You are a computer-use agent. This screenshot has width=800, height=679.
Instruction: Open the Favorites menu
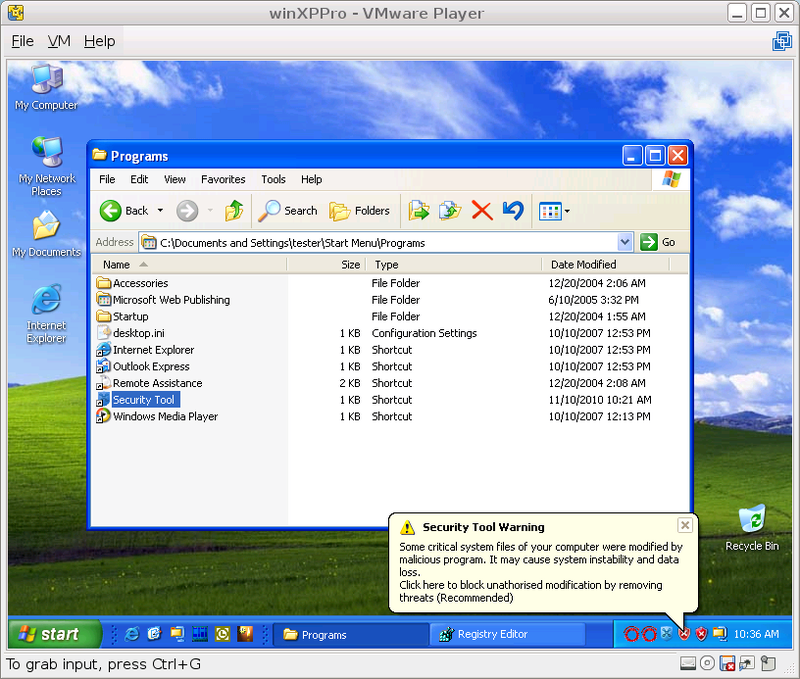click(223, 180)
